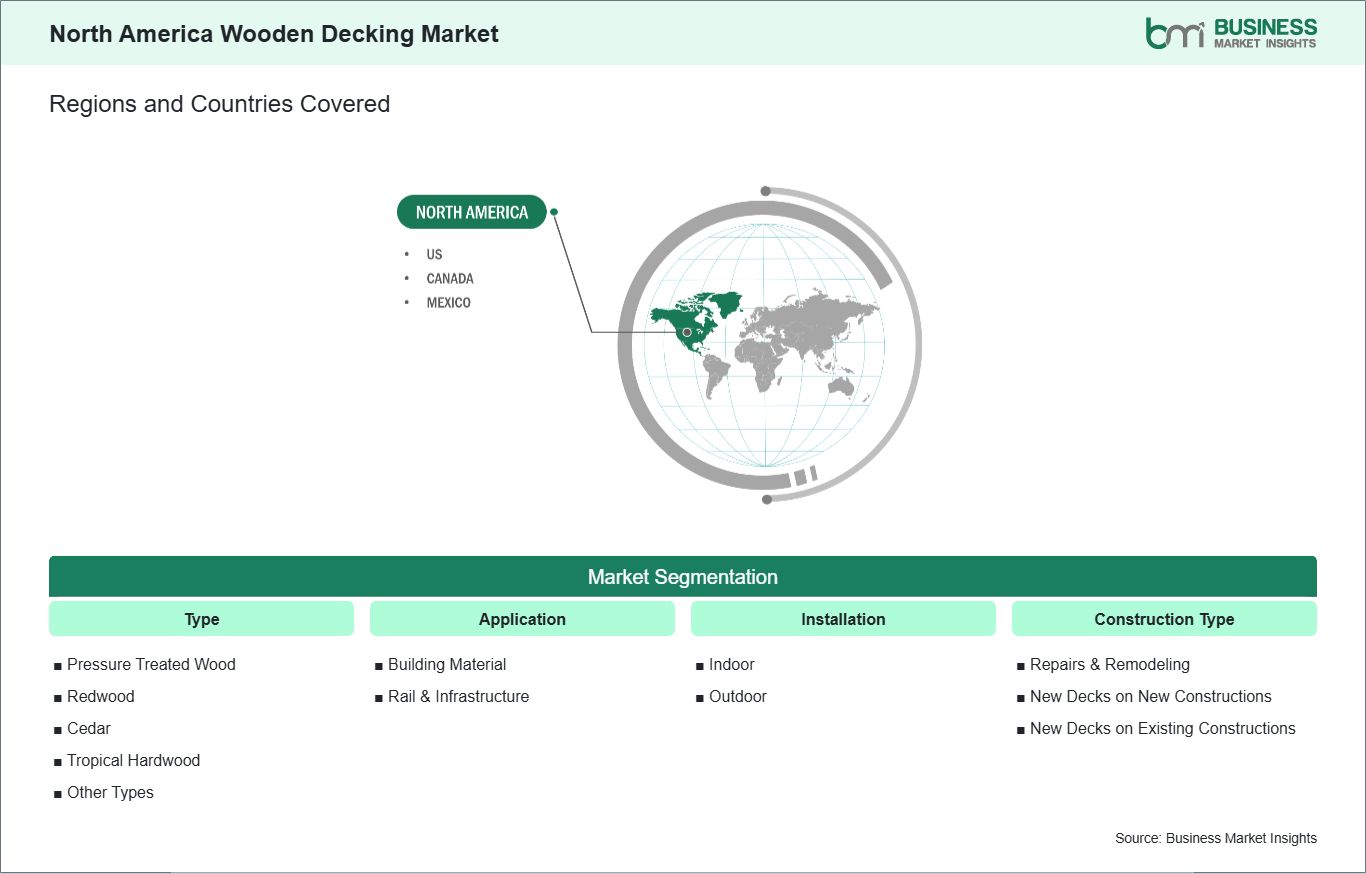Select the Type segment header
Screen dimensions: 1366x874
201,619
